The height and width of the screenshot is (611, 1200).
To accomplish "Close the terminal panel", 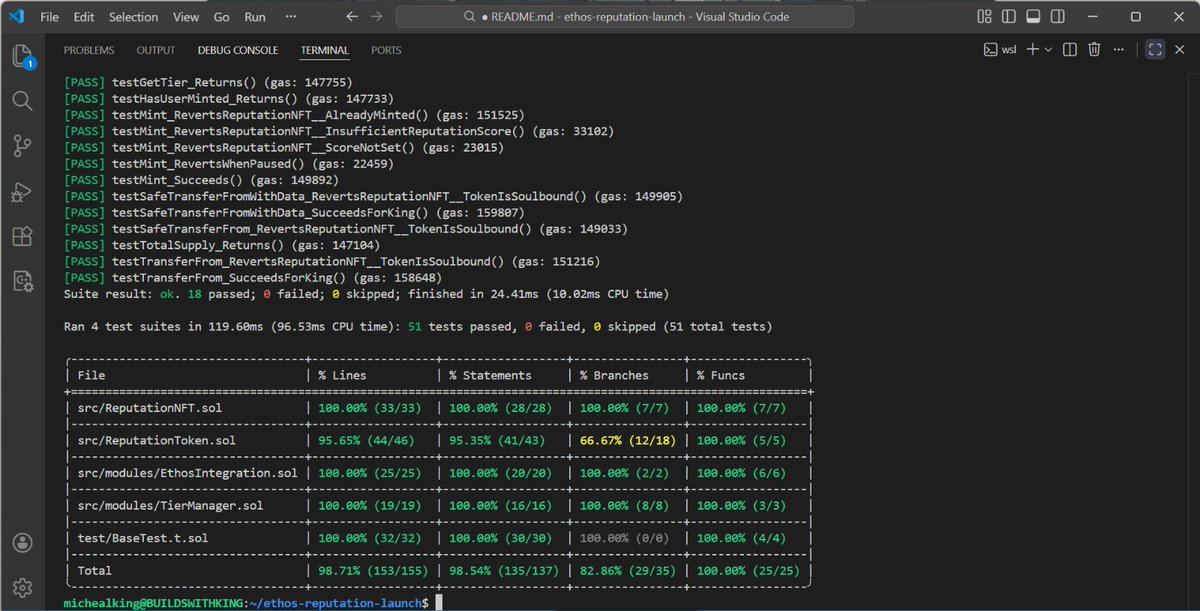I will click(1179, 49).
